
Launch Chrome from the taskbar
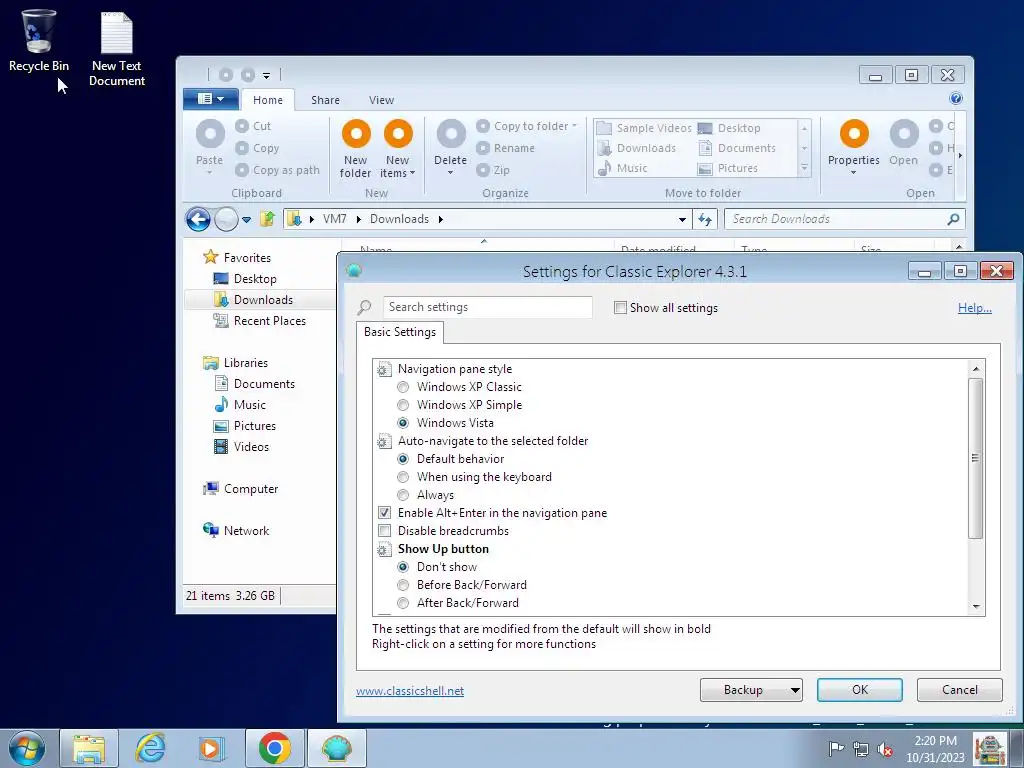point(274,748)
